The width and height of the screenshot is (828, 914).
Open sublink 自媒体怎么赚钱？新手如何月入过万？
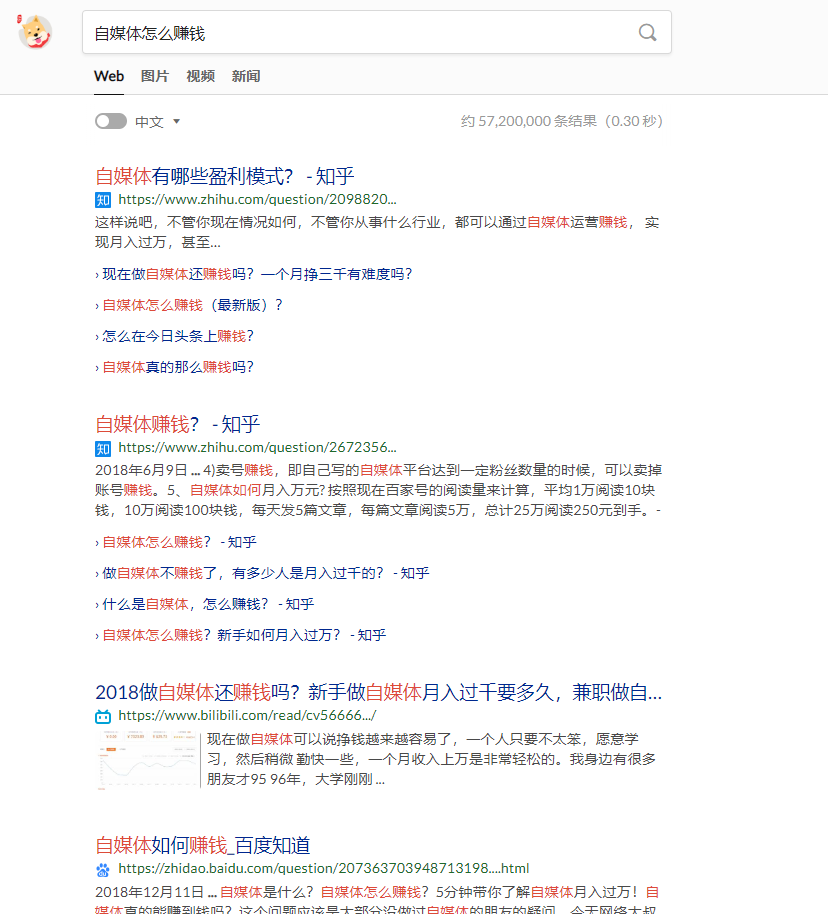244,635
